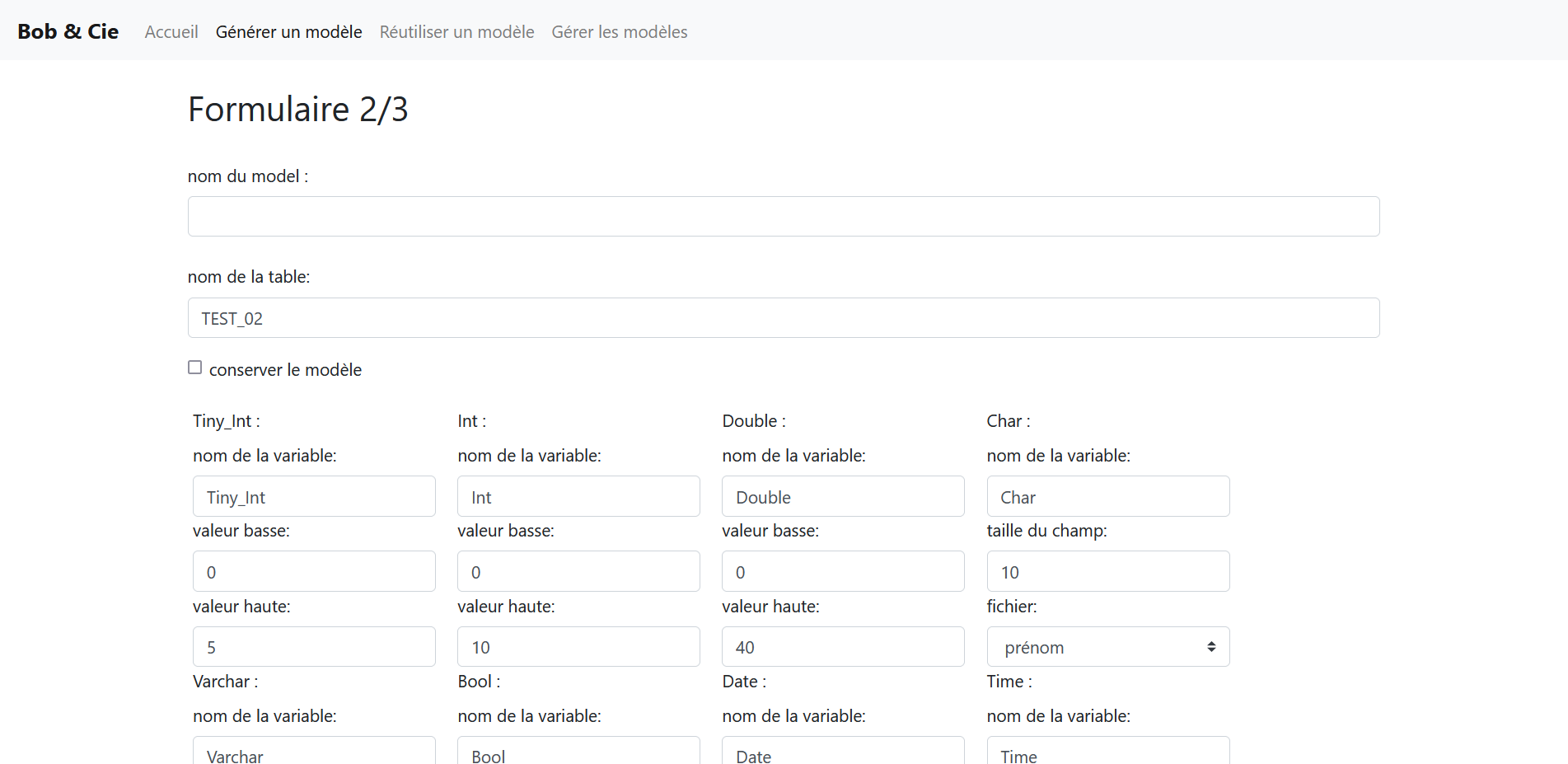Viewport: 1568px width, 764px height.
Task: Open the "fichier" dropdown showing prénom
Action: click(x=1107, y=646)
